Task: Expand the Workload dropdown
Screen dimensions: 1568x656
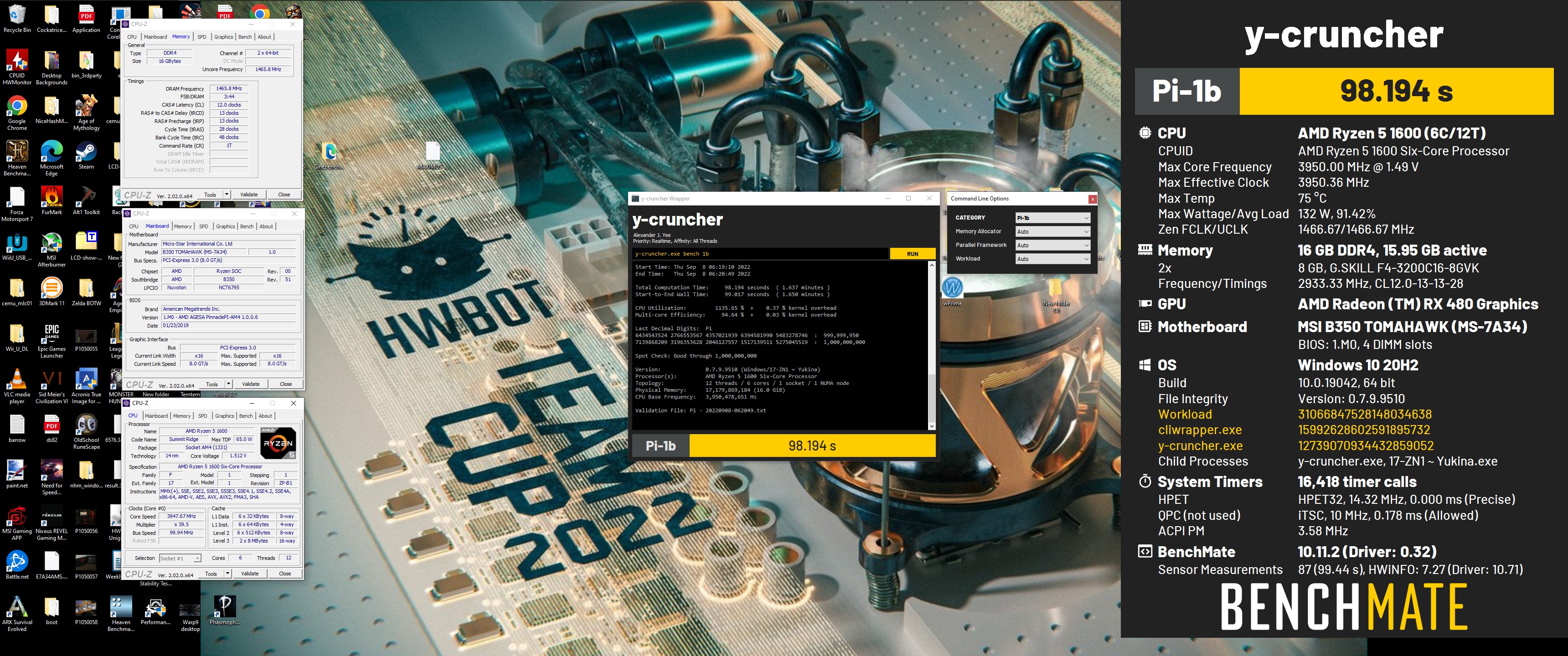Action: (1052, 259)
